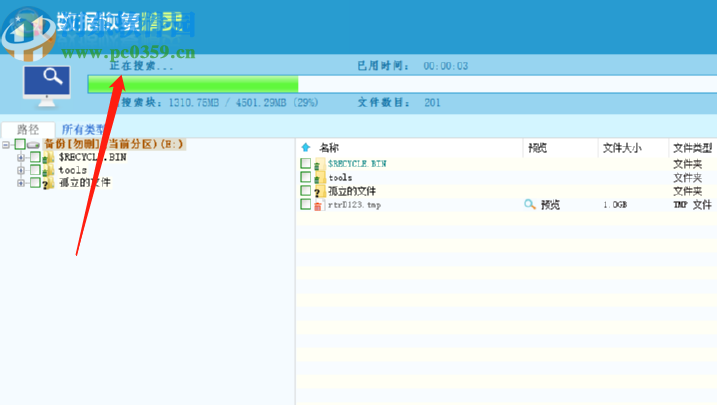717x405 pixels.
Task: Click the 预览 column header
Action: coord(537,148)
